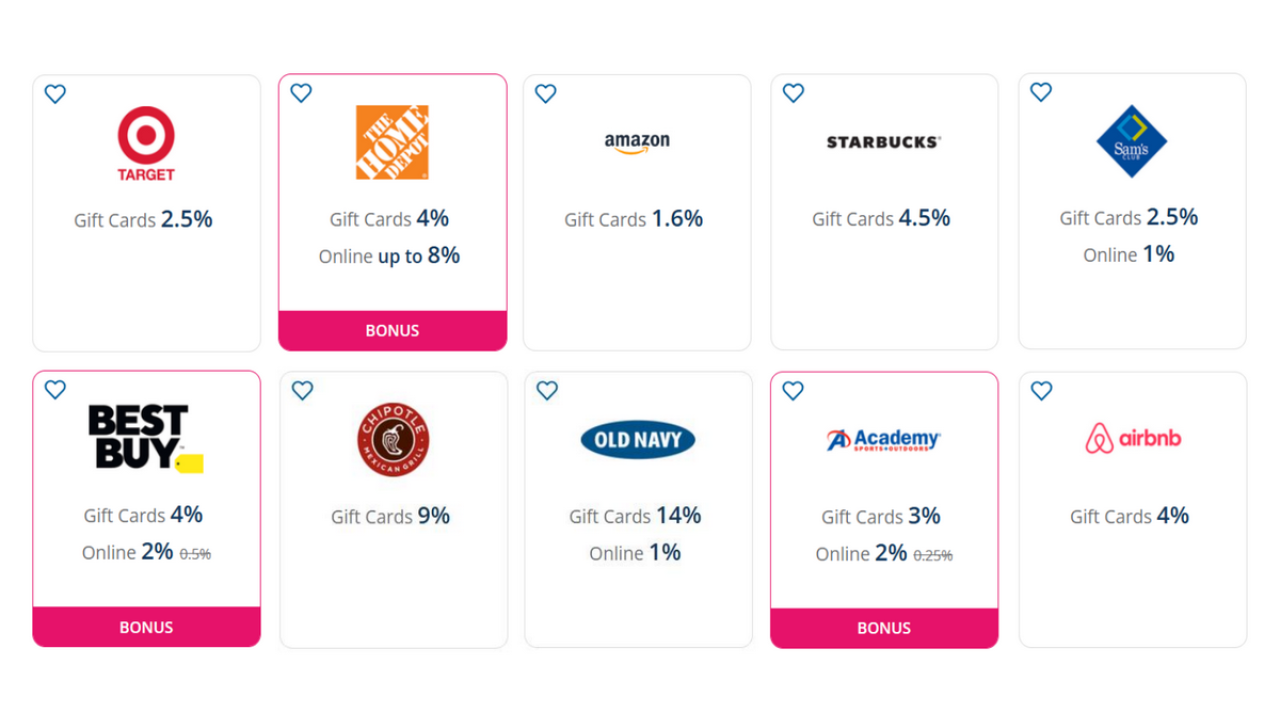1280x720 pixels.
Task: Click the Old Navy oval logo
Action: (x=638, y=440)
